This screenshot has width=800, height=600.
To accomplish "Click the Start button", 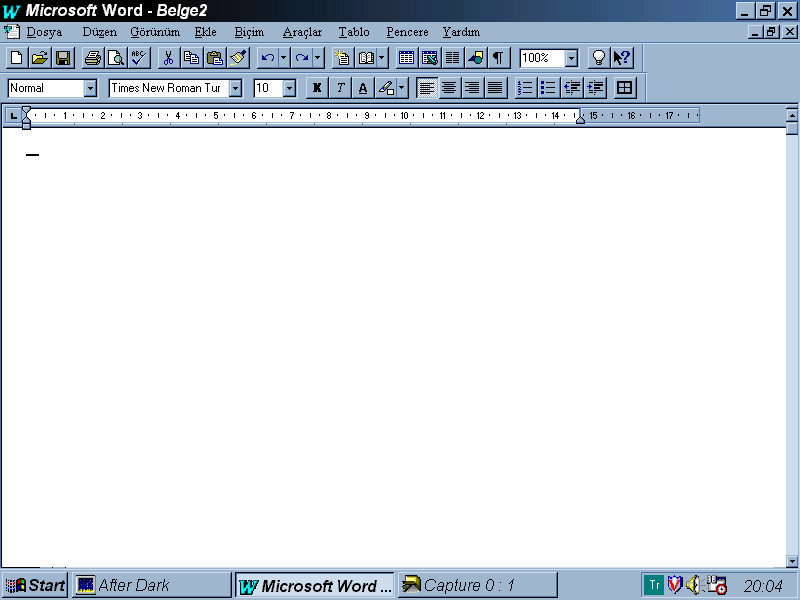I will tap(35, 585).
